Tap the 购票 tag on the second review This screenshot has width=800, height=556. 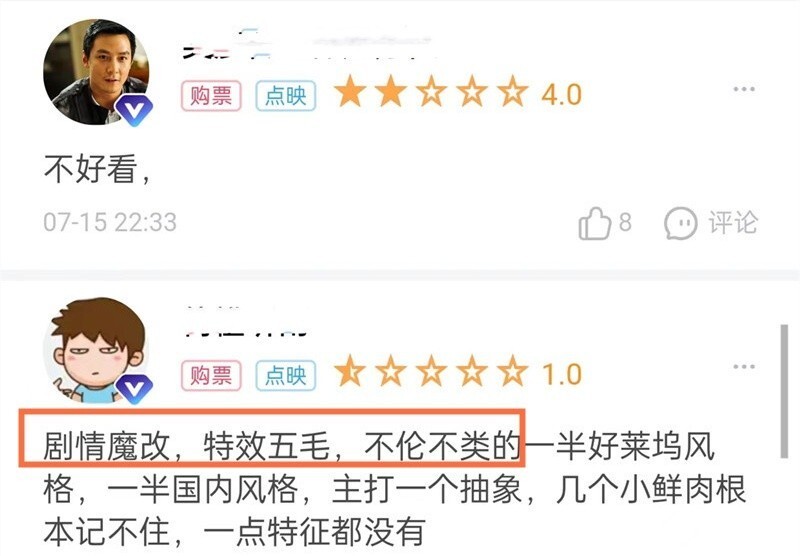(211, 375)
